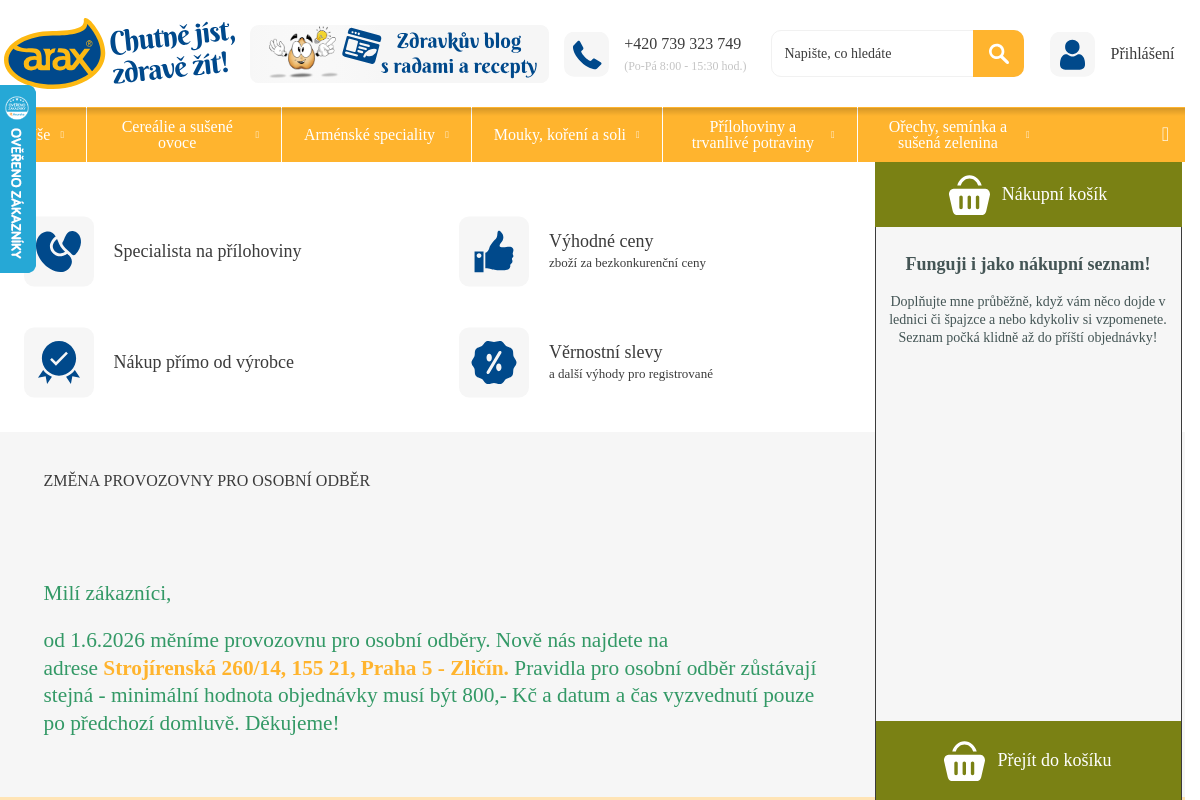
Task: Open Přílohoviny a trvanlivé potraviny menu
Action: point(753,135)
